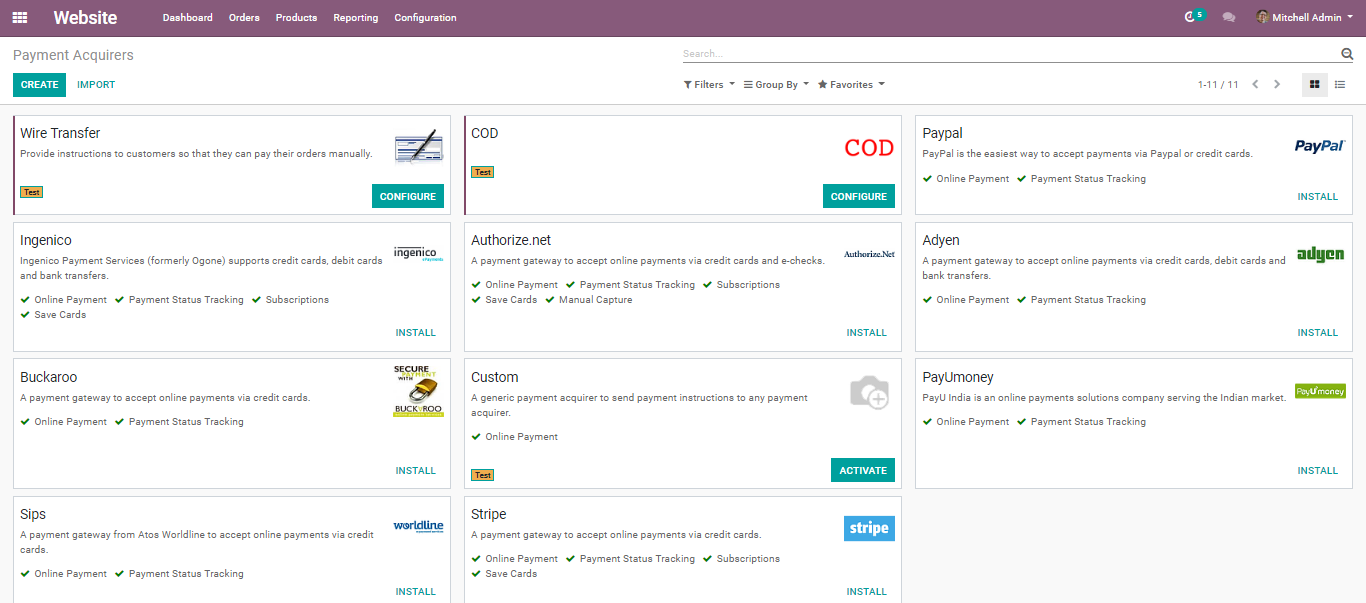
Task: Click Online Payment on Sips card
Action: [70, 574]
